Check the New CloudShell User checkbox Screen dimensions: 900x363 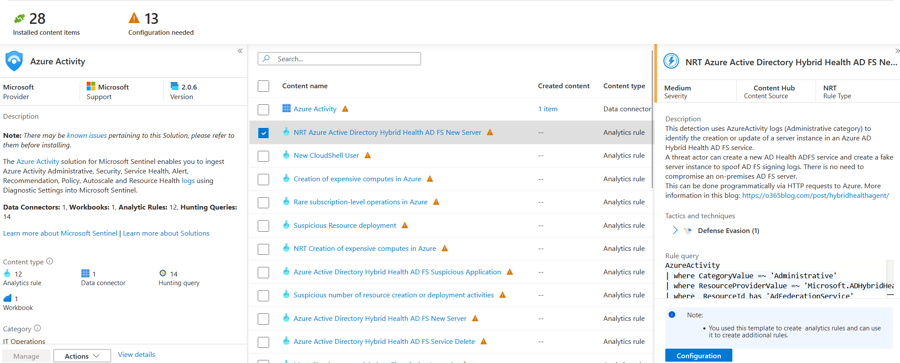click(x=263, y=156)
